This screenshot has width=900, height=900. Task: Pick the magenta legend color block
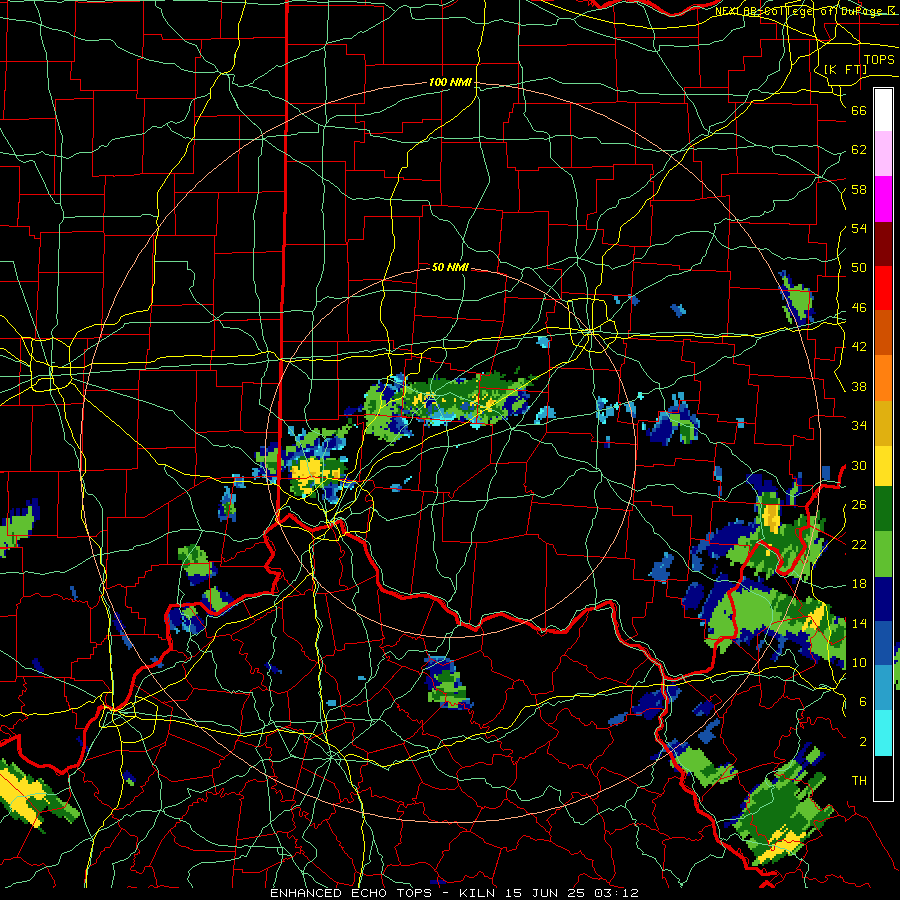(x=883, y=199)
